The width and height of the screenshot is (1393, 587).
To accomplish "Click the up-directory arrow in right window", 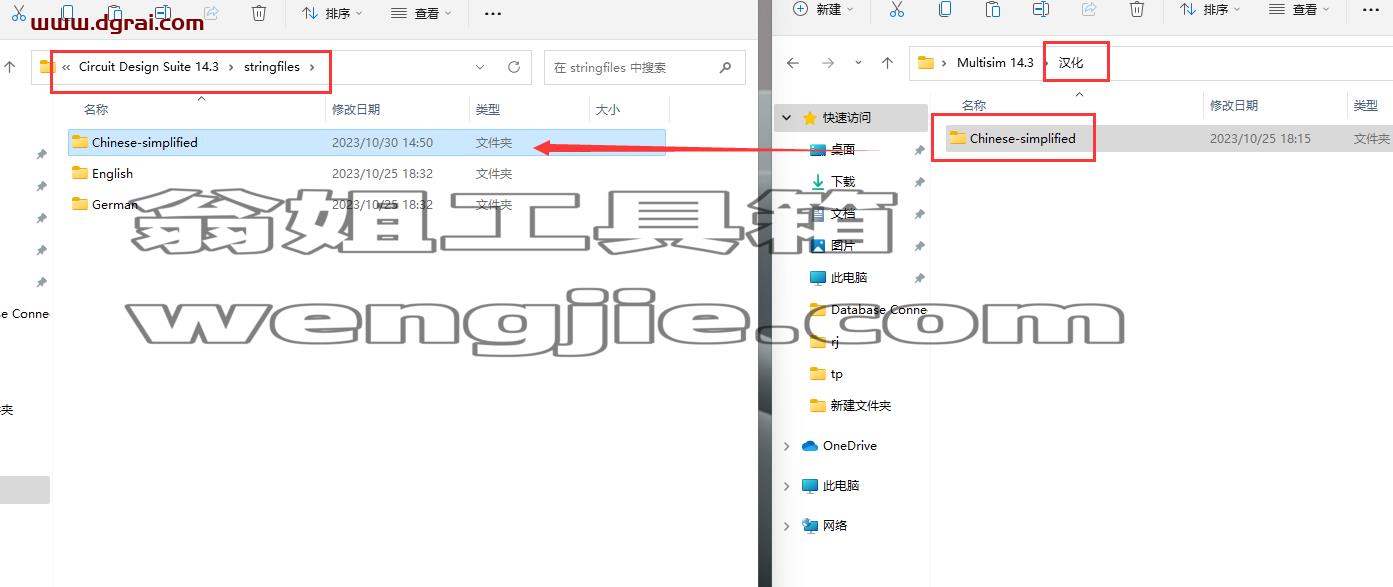I will (887, 62).
